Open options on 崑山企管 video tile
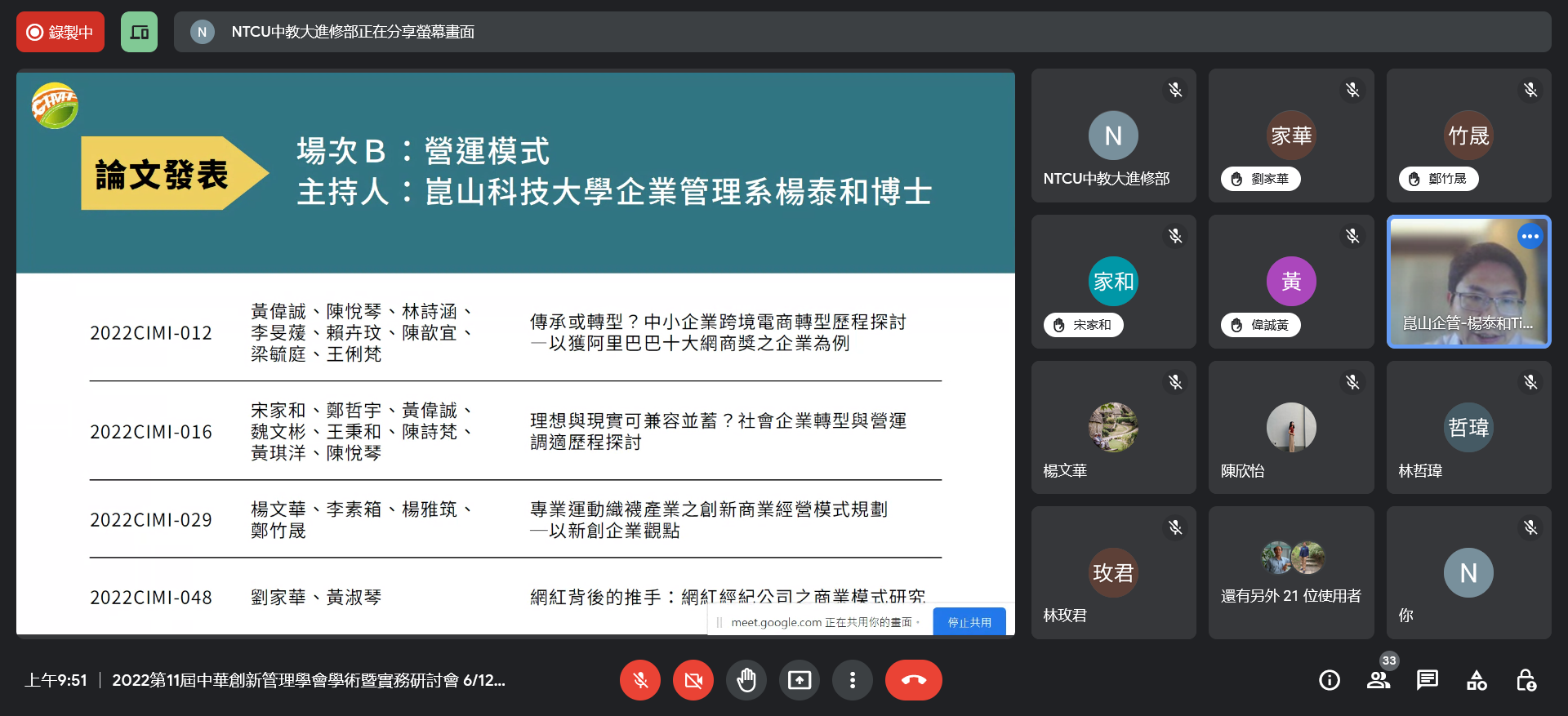 [1530, 237]
